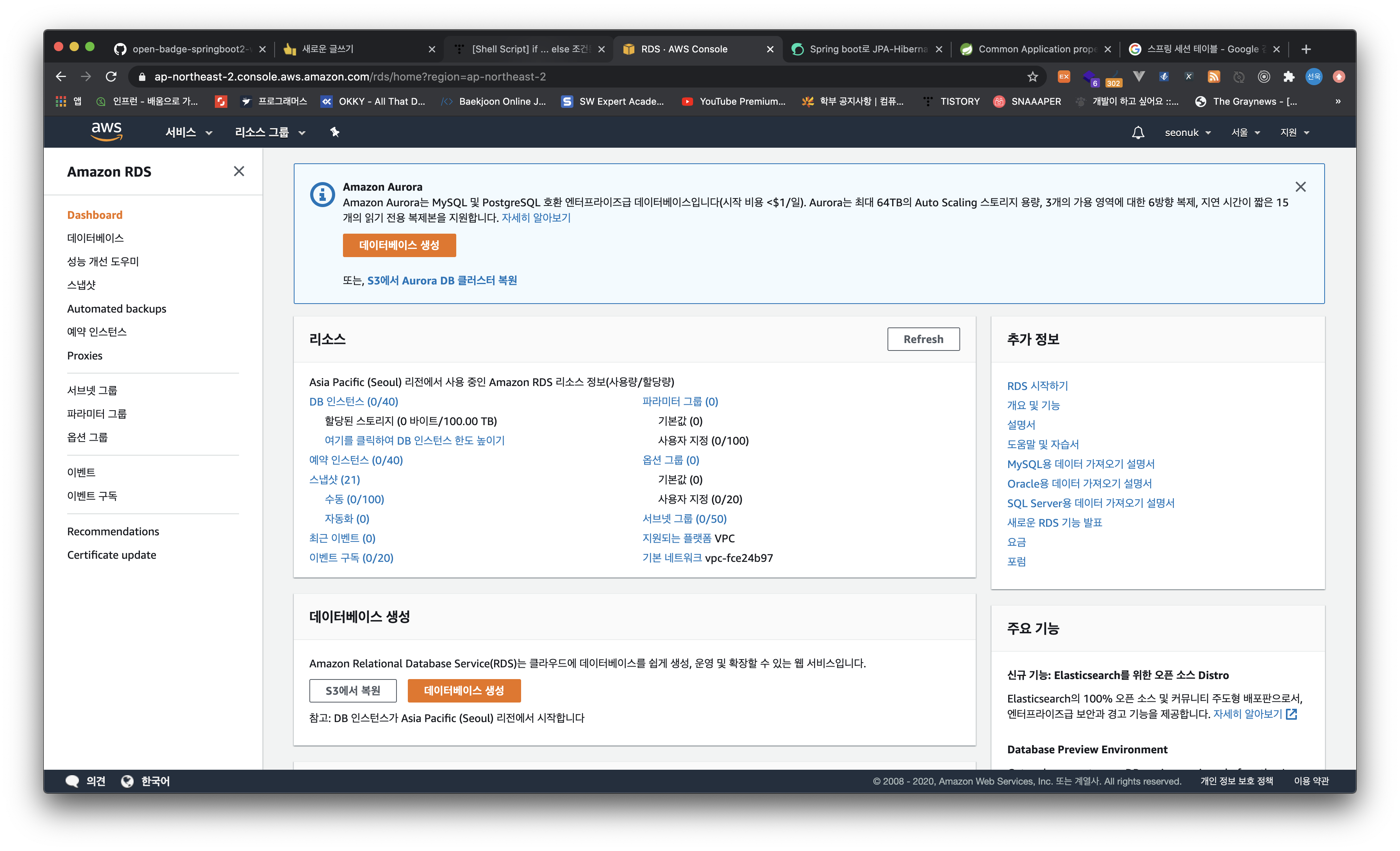Reload the page with browser refresh icon
The height and width of the screenshot is (851, 1400).
(111, 77)
